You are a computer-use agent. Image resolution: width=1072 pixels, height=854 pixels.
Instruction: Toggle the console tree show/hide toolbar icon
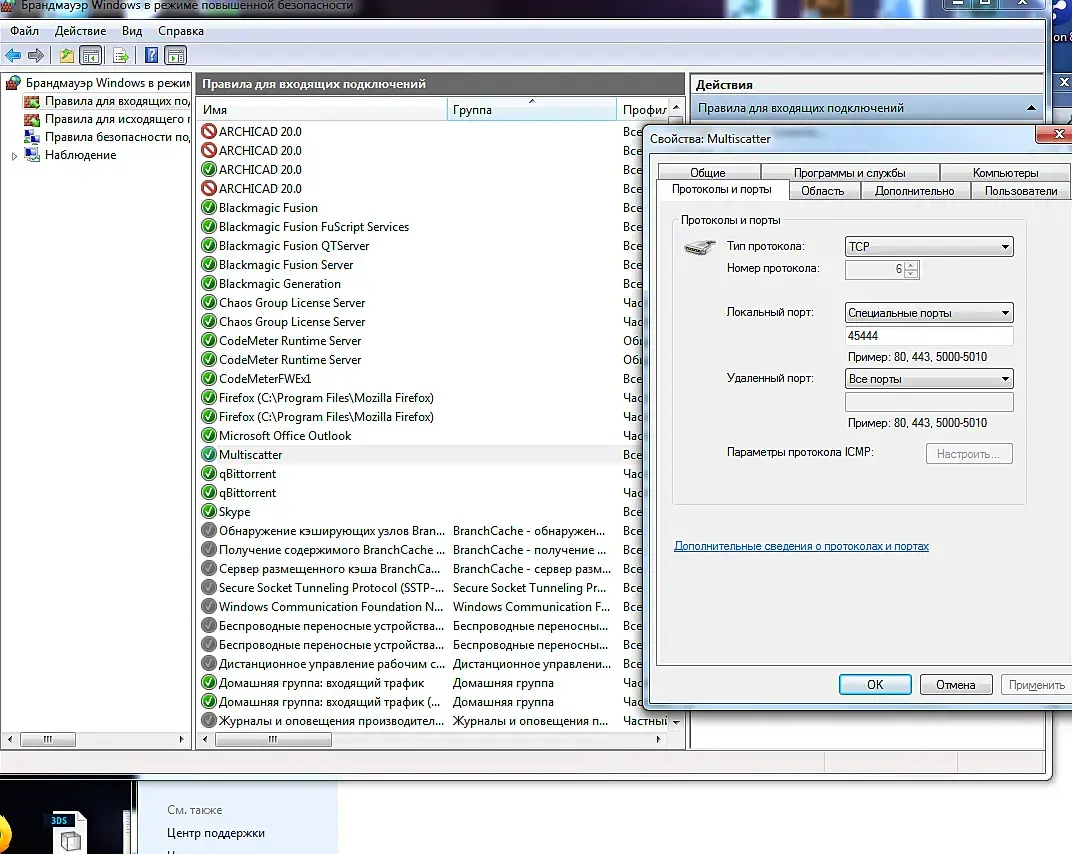tap(90, 55)
